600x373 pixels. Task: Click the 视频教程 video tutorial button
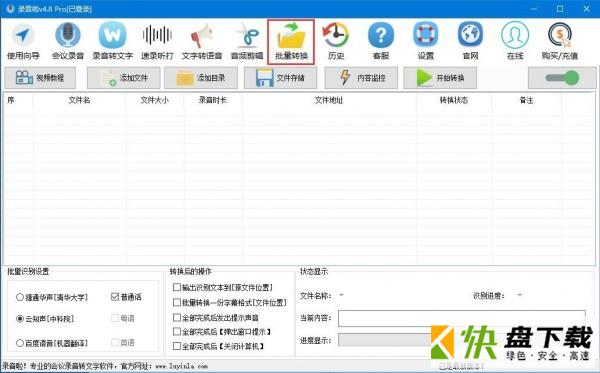click(40, 78)
